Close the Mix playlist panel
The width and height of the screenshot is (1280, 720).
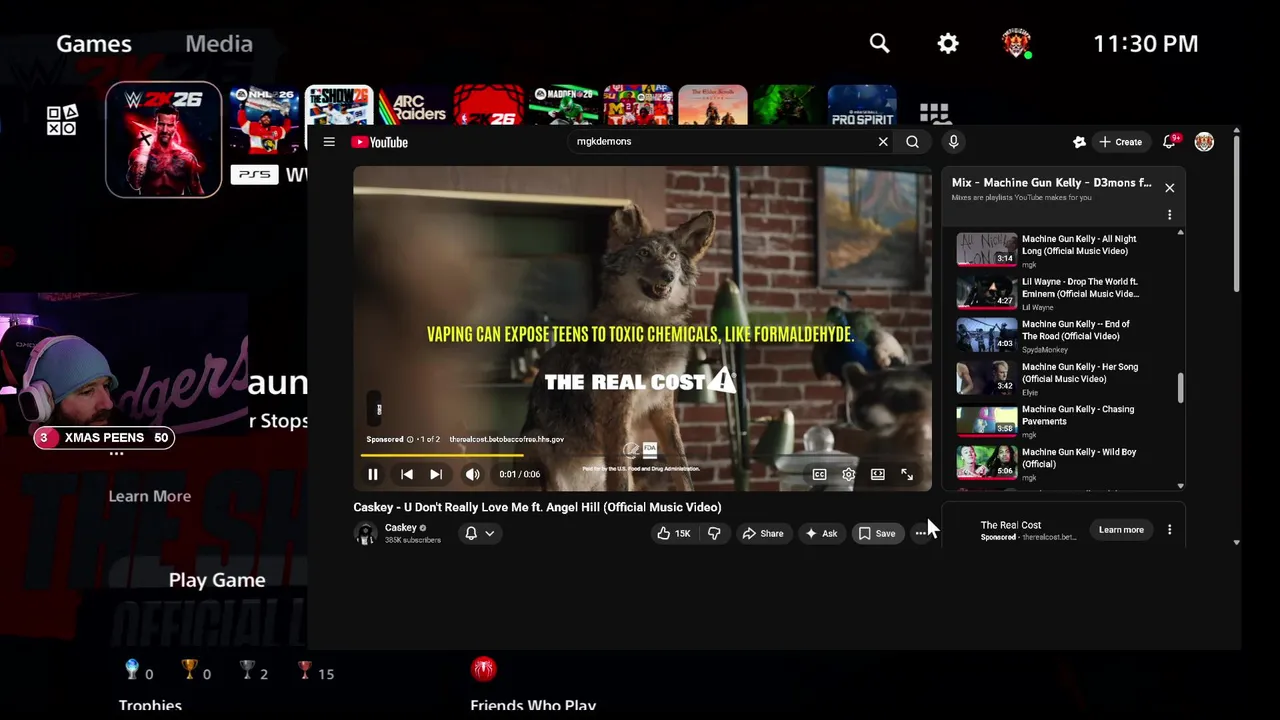pyautogui.click(x=1169, y=188)
